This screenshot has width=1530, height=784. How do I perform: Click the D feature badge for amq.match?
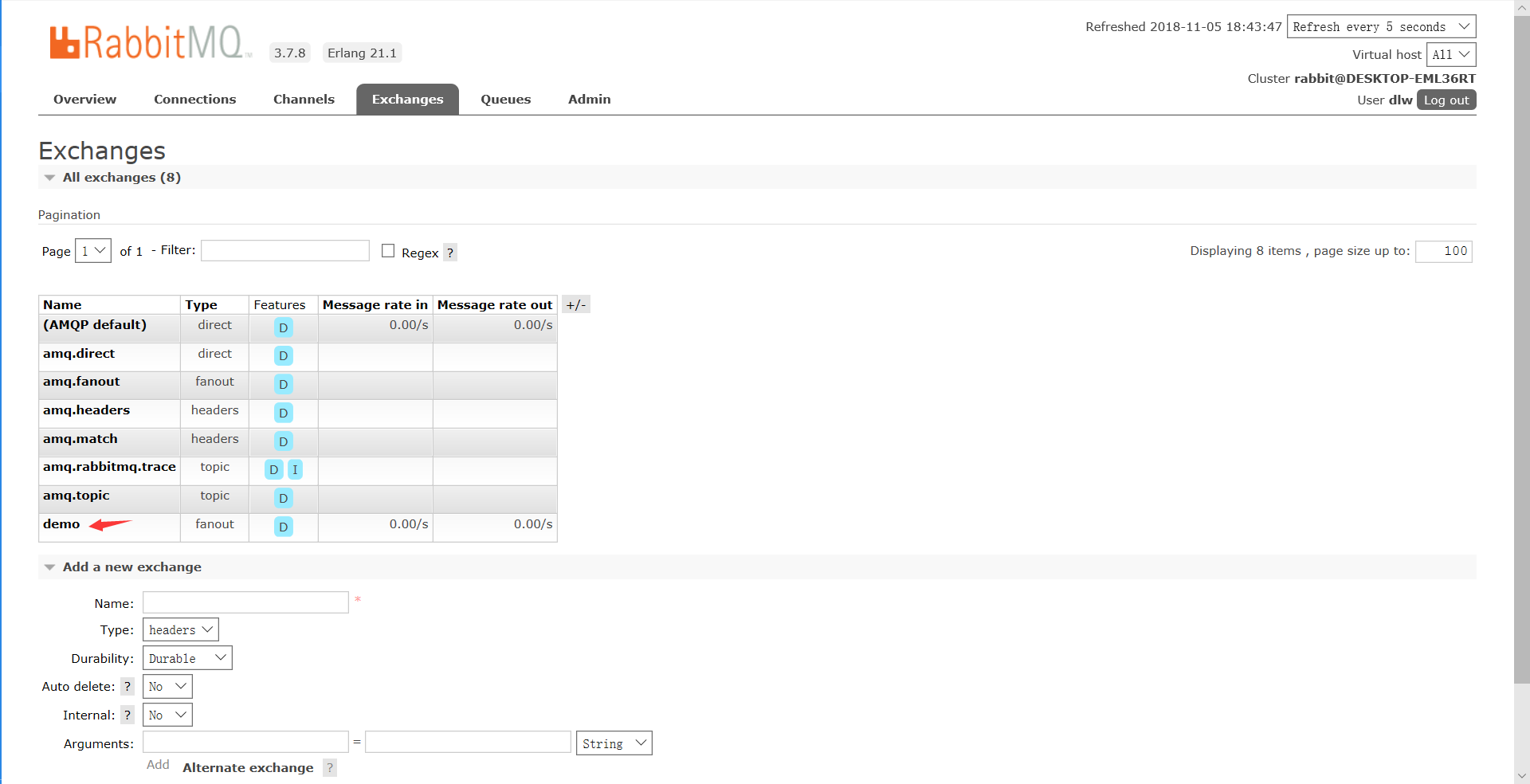point(283,441)
